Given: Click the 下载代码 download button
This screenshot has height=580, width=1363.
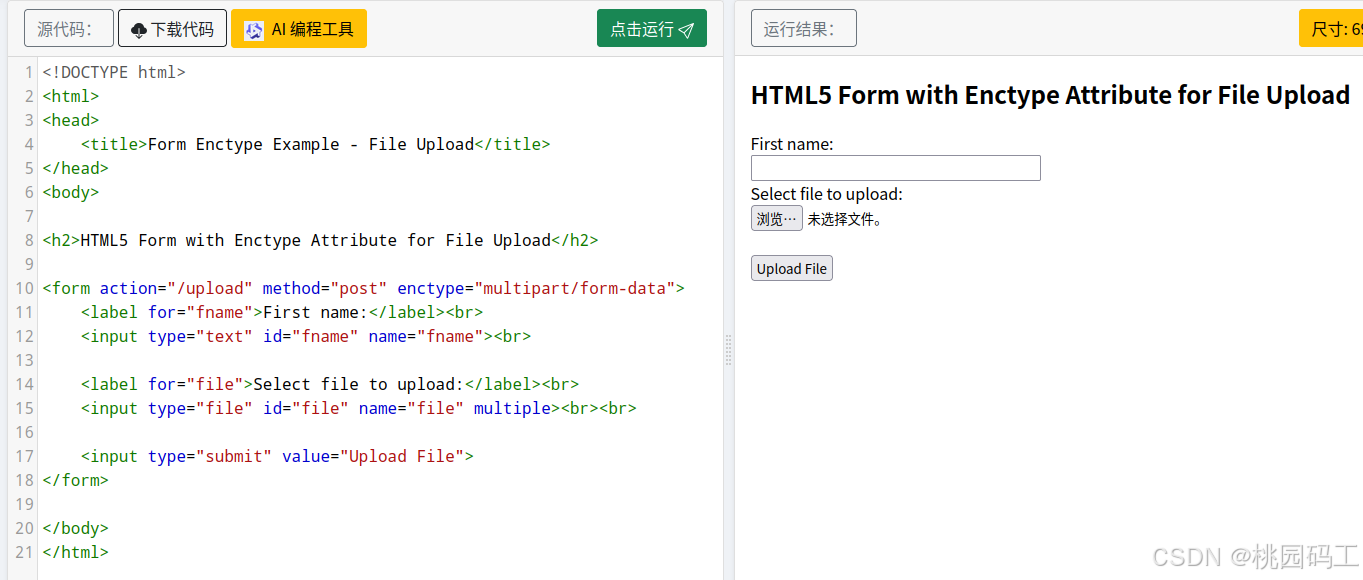Looking at the screenshot, I should [x=172, y=29].
